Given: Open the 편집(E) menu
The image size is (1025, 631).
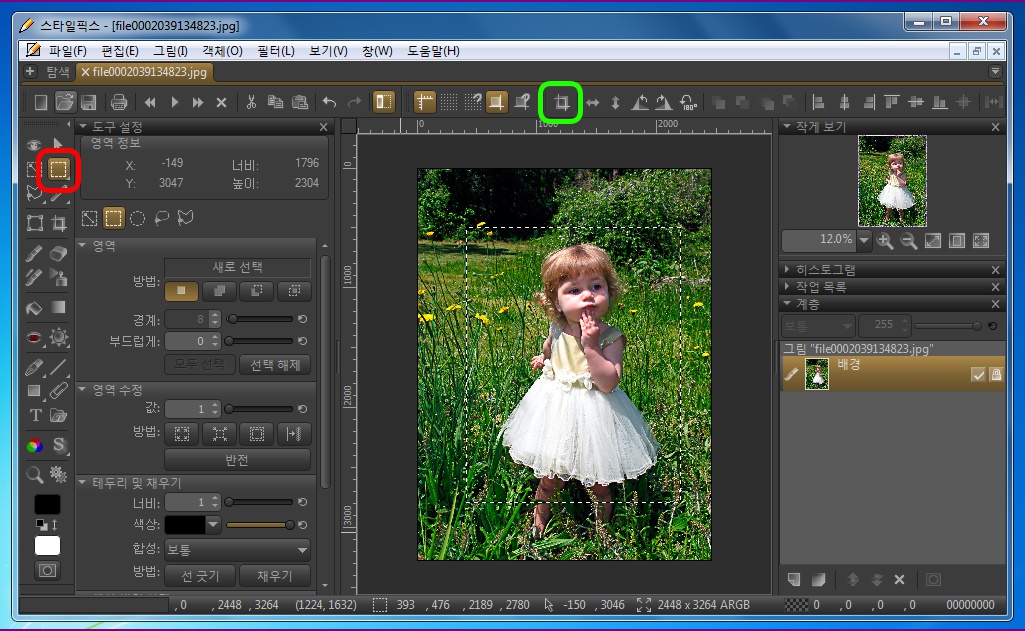Looking at the screenshot, I should 120,51.
